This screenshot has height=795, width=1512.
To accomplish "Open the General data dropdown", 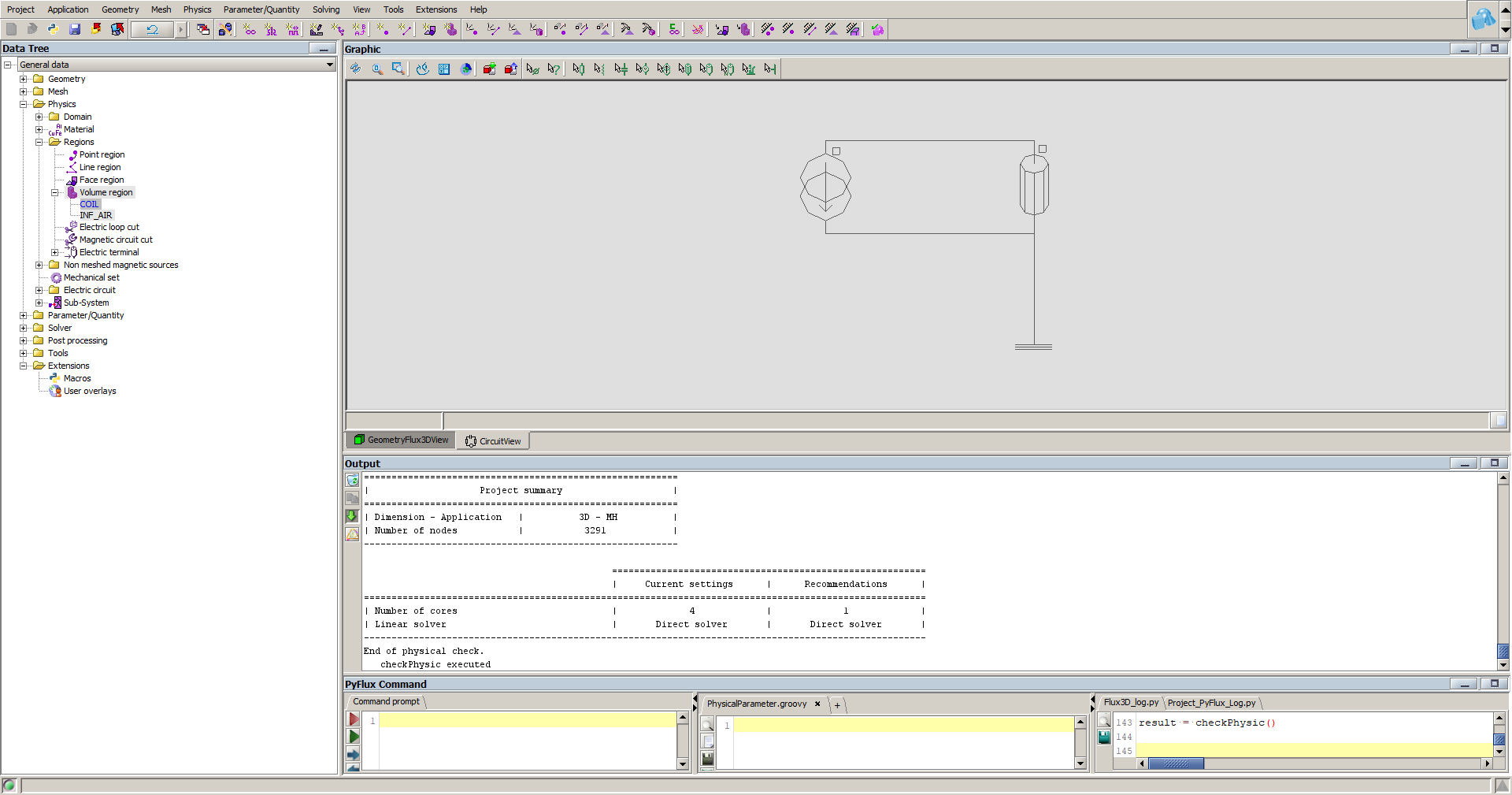I will coord(329,65).
